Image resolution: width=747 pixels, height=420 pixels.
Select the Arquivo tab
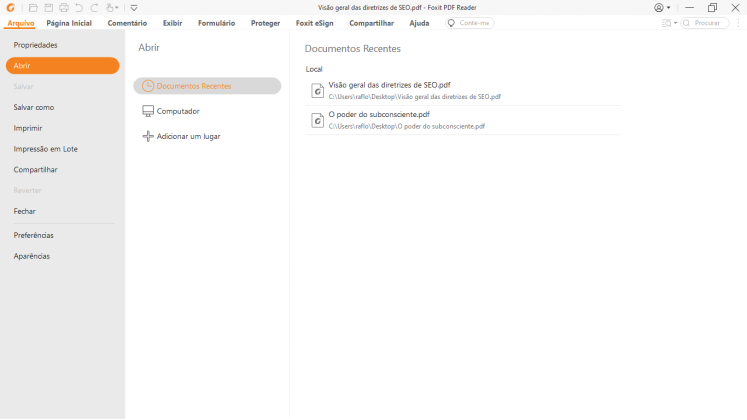click(21, 23)
